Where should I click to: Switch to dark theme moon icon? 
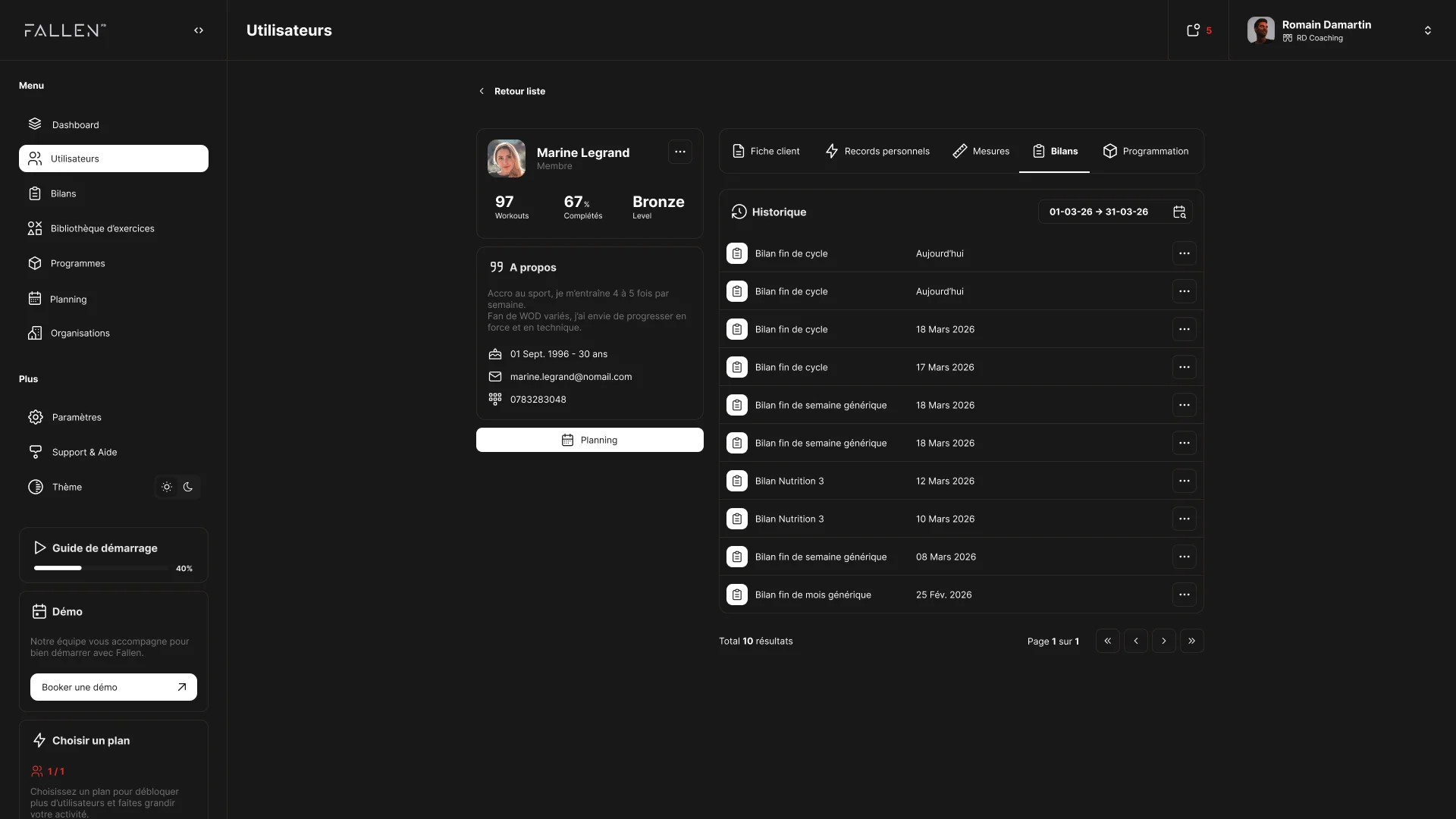pos(188,487)
